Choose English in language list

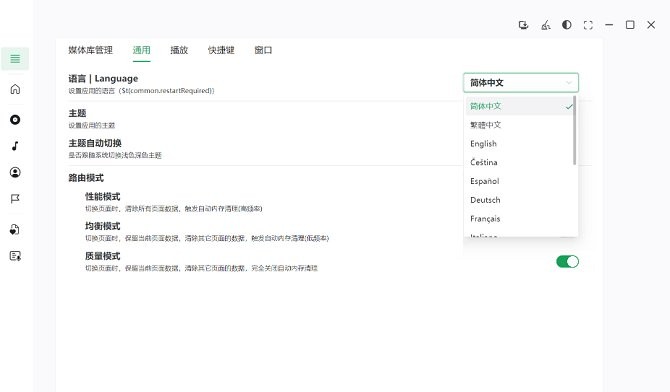[520, 144]
